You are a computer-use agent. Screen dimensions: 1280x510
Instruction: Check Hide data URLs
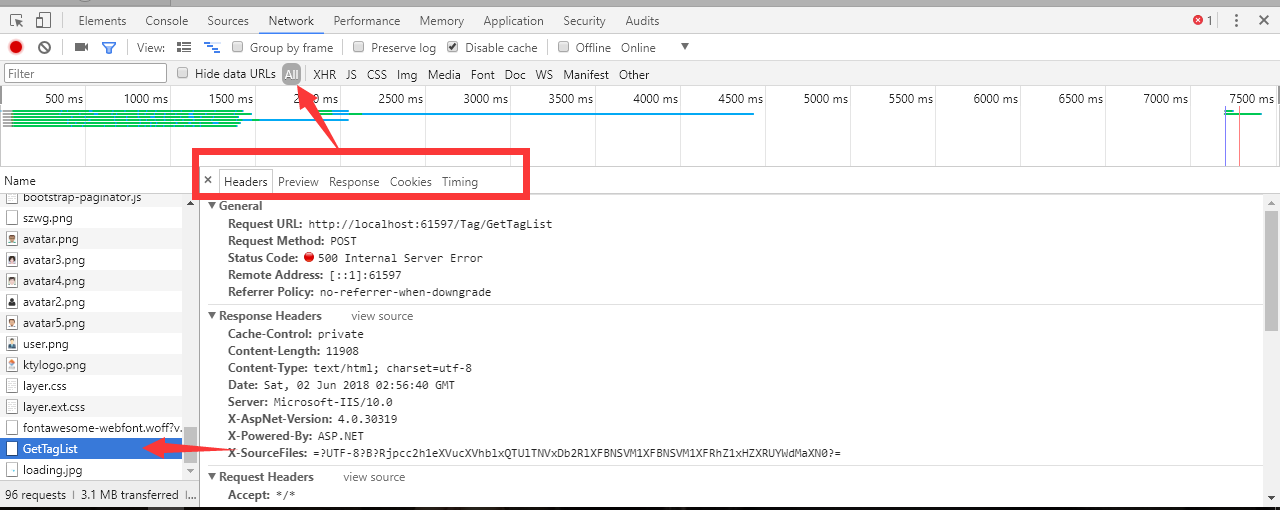click(183, 73)
